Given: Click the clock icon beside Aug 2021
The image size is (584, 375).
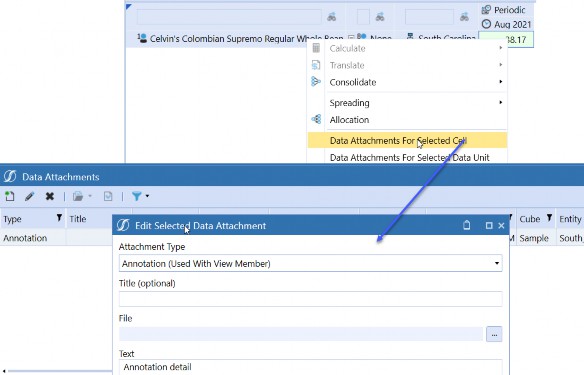Looking at the screenshot, I should (x=486, y=24).
